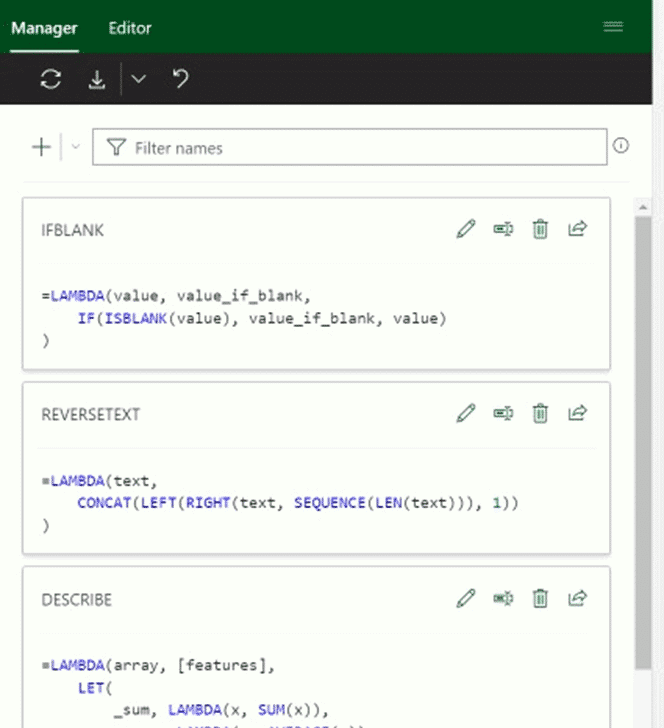Screen dimensions: 664x728
Task: Show info tooltip beside filter box
Action: click(621, 146)
